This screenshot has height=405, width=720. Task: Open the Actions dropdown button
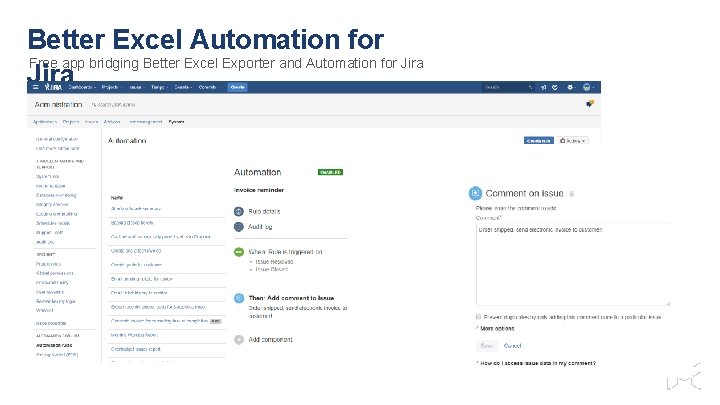point(573,141)
